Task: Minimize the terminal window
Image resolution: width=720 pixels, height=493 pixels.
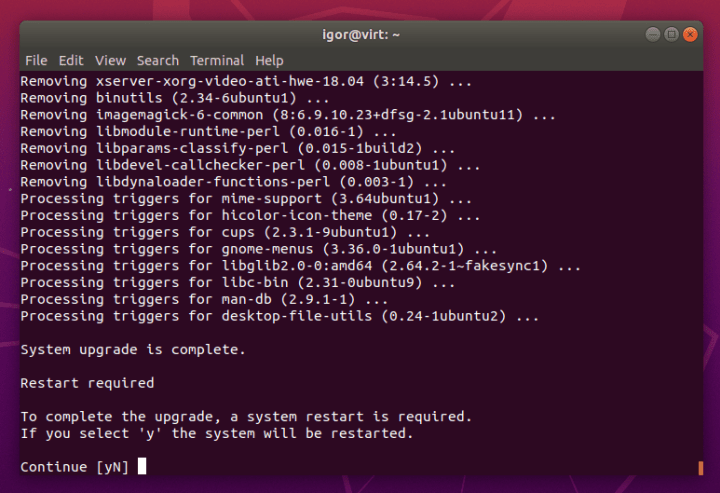Action: pyautogui.click(x=652, y=34)
